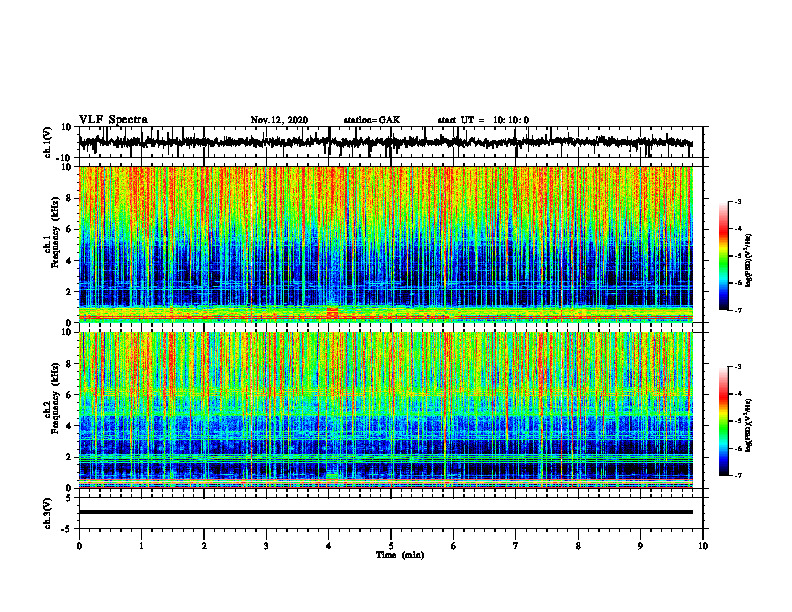792x612 pixels.
Task: Click the "Time (min)" axis title
Action: click(x=400, y=555)
